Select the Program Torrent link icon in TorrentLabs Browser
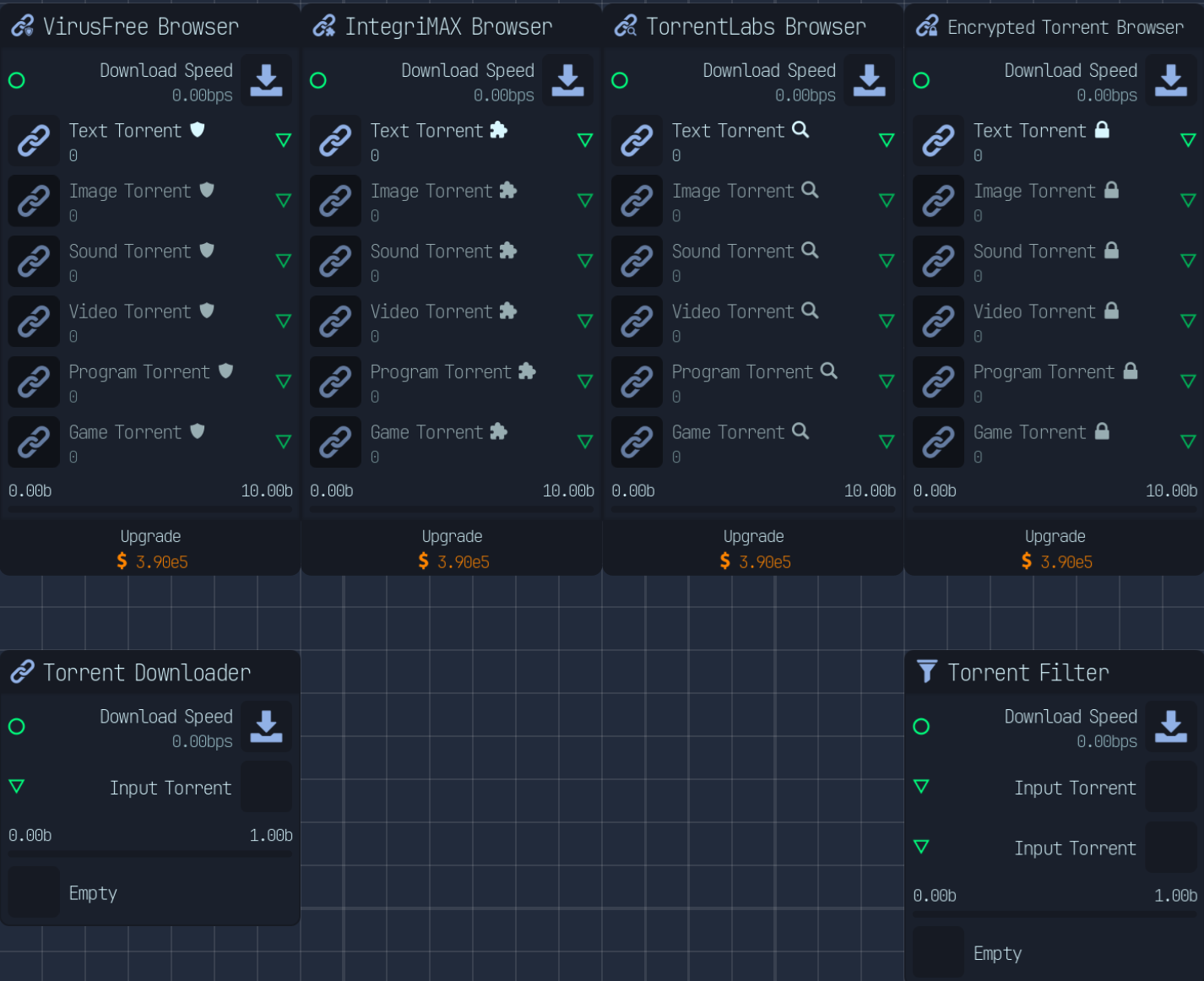The height and width of the screenshot is (981, 1204). coord(637,382)
